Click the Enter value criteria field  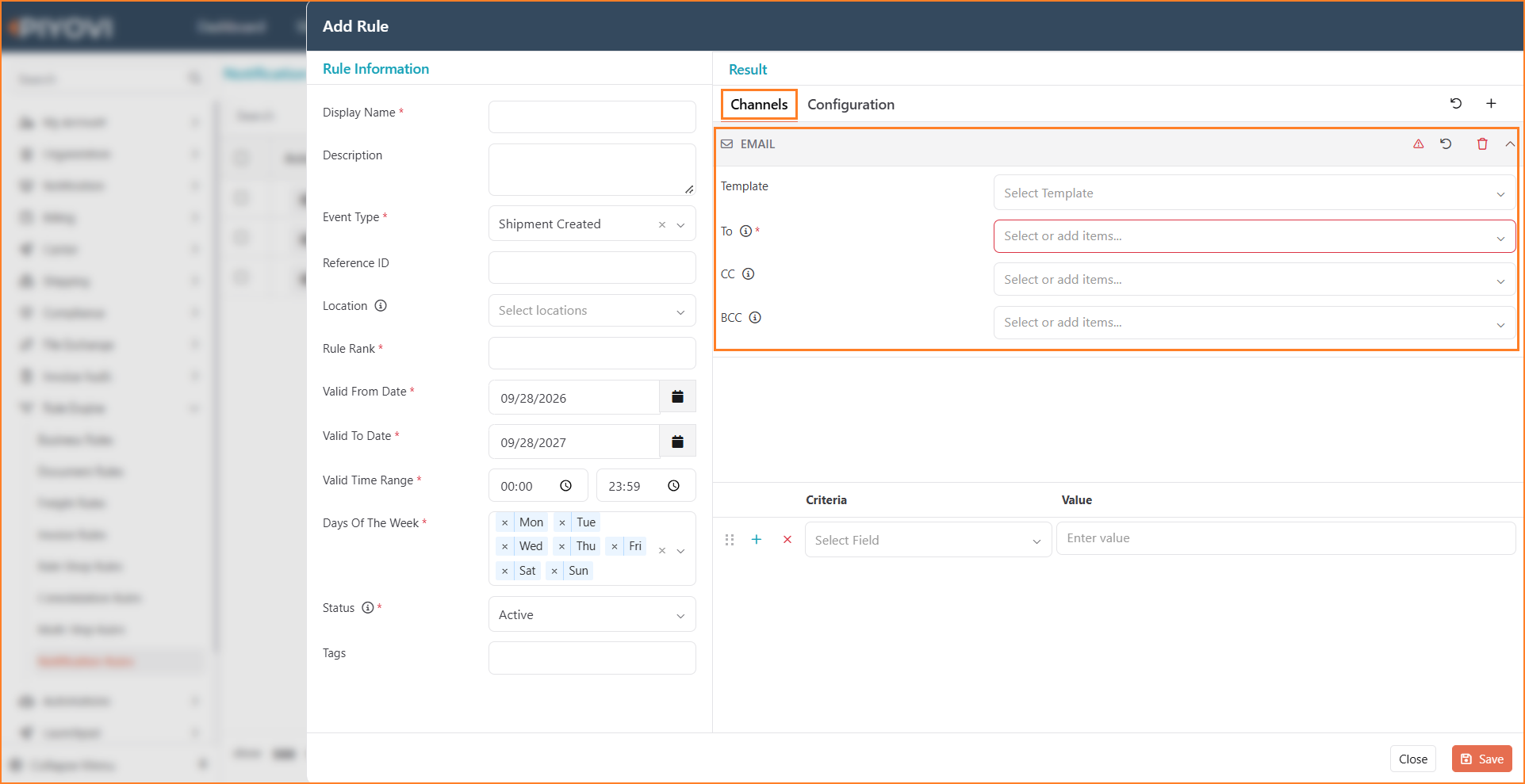click(x=1286, y=538)
